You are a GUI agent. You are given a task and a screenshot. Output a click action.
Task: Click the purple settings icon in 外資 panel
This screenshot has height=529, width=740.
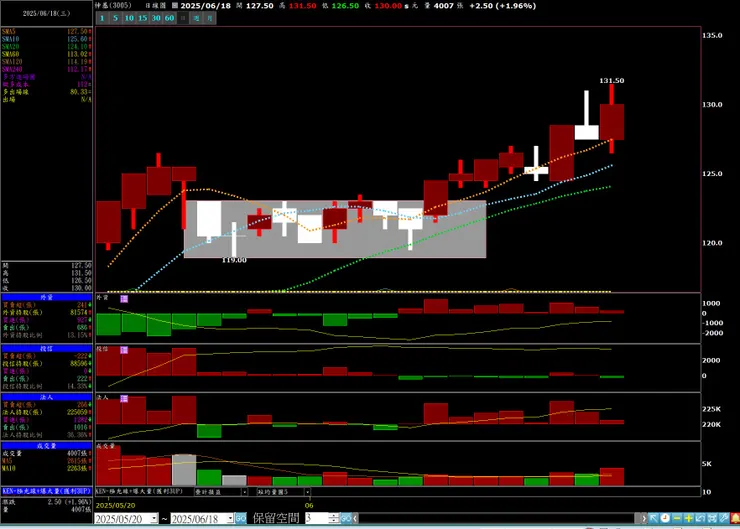124,299
